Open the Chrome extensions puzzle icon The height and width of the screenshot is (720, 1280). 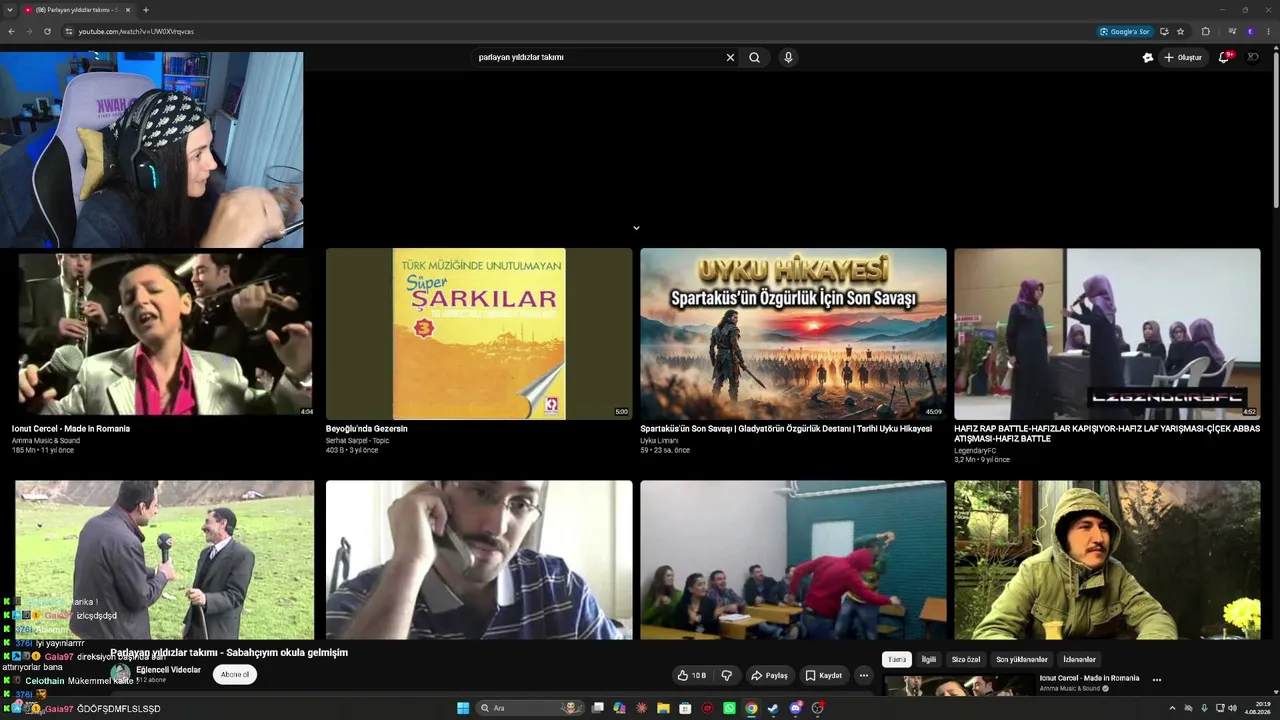[1205, 31]
